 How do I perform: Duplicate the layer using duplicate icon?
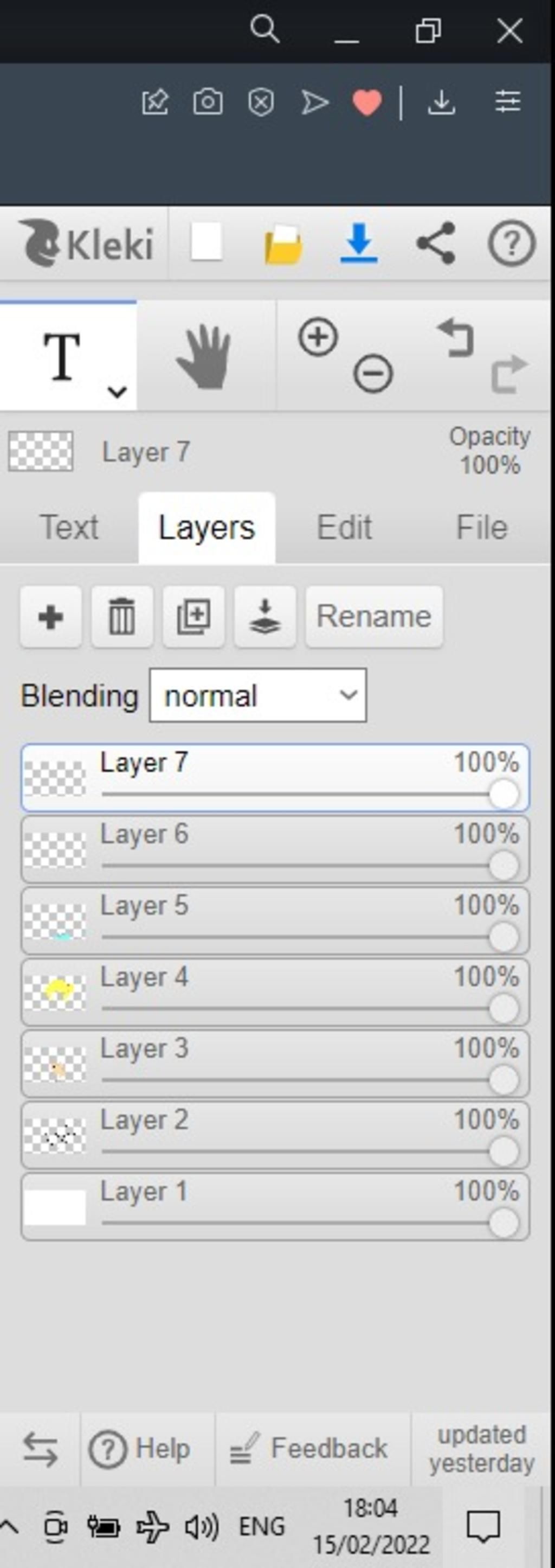coord(193,617)
